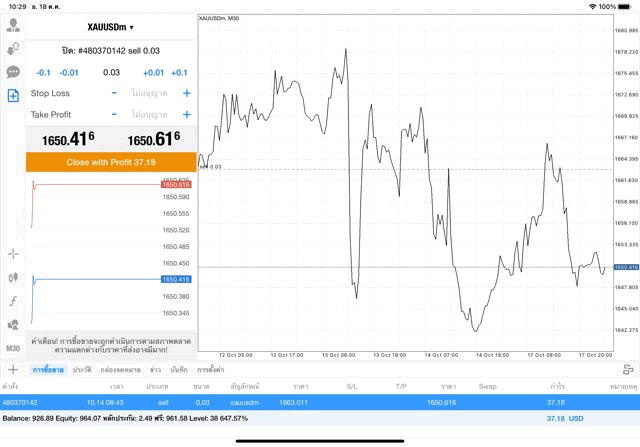This screenshot has height=447, width=640.
Task: Select the new order document icon
Action: [13, 96]
